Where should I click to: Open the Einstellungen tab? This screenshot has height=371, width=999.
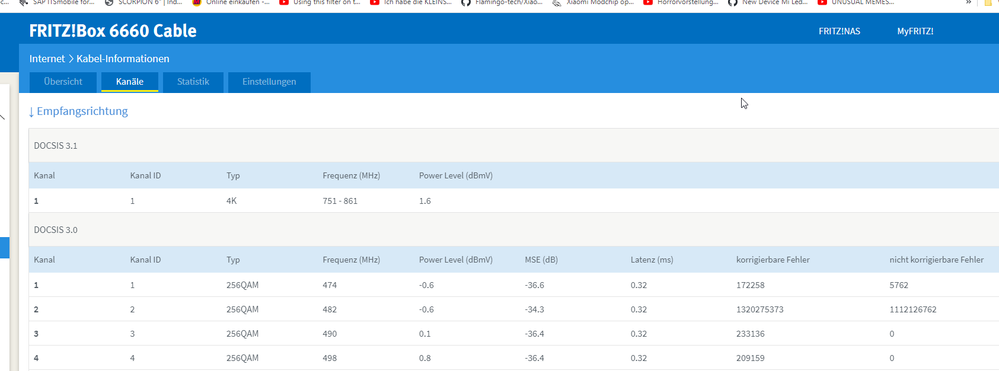[270, 82]
